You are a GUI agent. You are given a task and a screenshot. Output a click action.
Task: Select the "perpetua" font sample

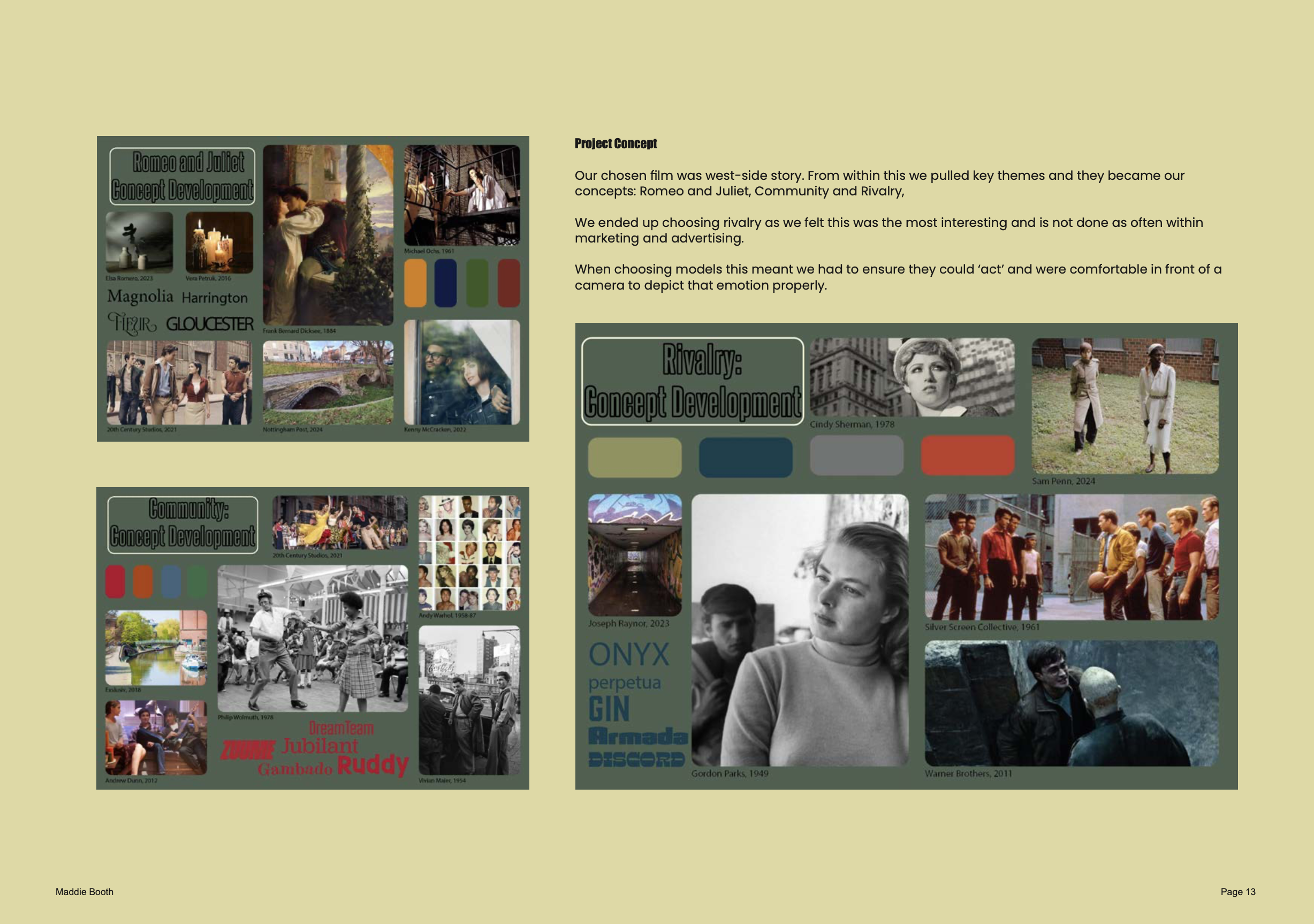click(625, 683)
